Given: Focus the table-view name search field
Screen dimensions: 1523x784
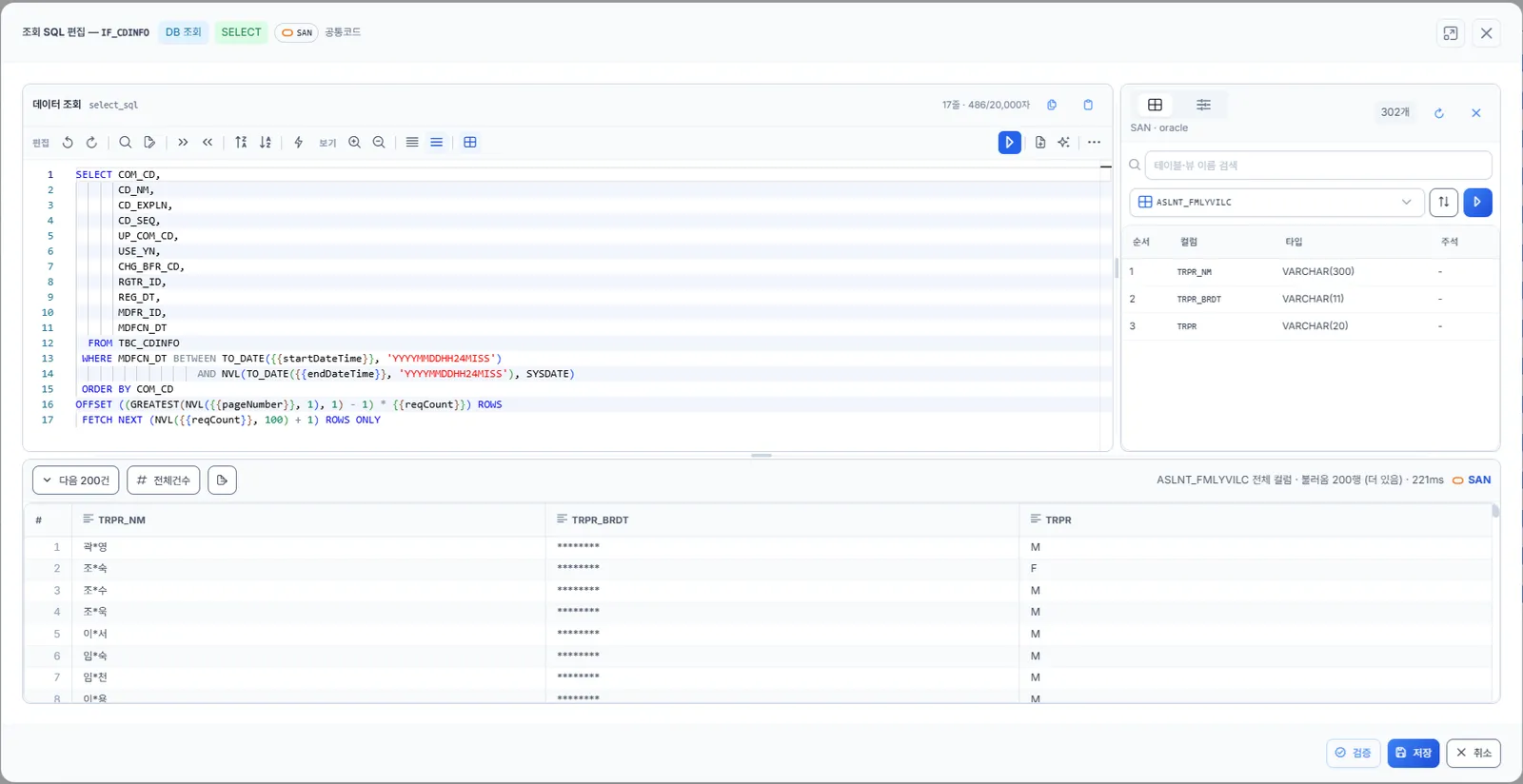Looking at the screenshot, I should 1318,166.
